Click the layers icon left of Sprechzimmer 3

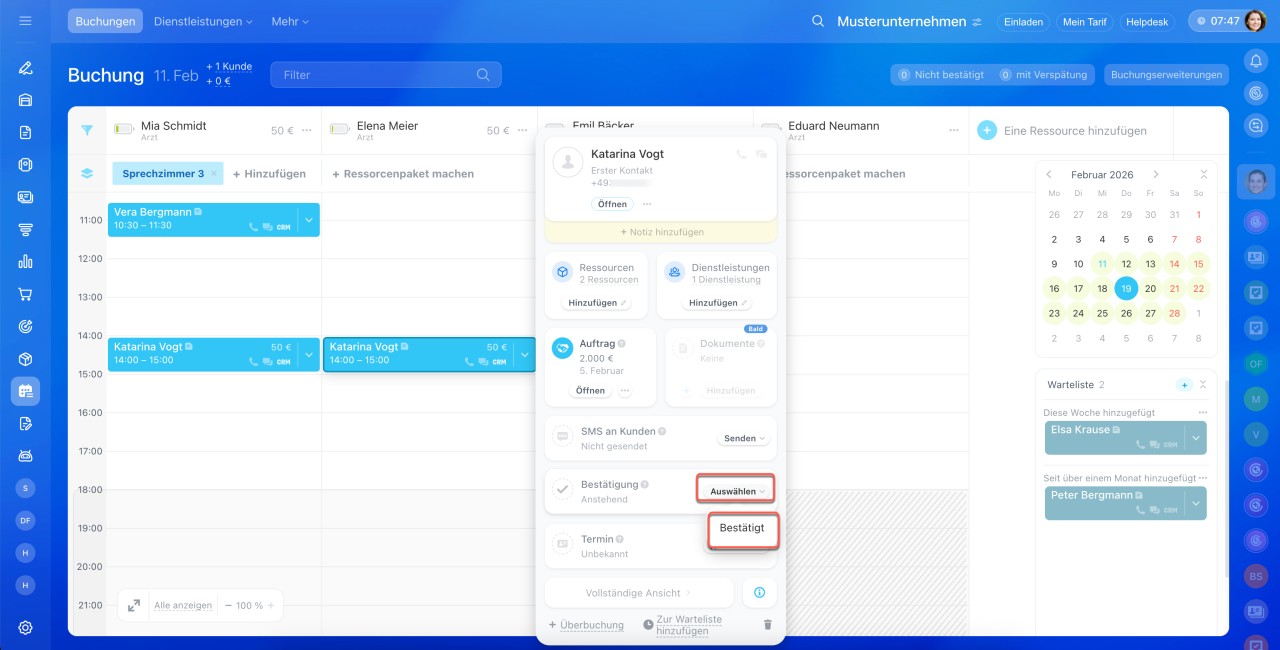(87, 173)
